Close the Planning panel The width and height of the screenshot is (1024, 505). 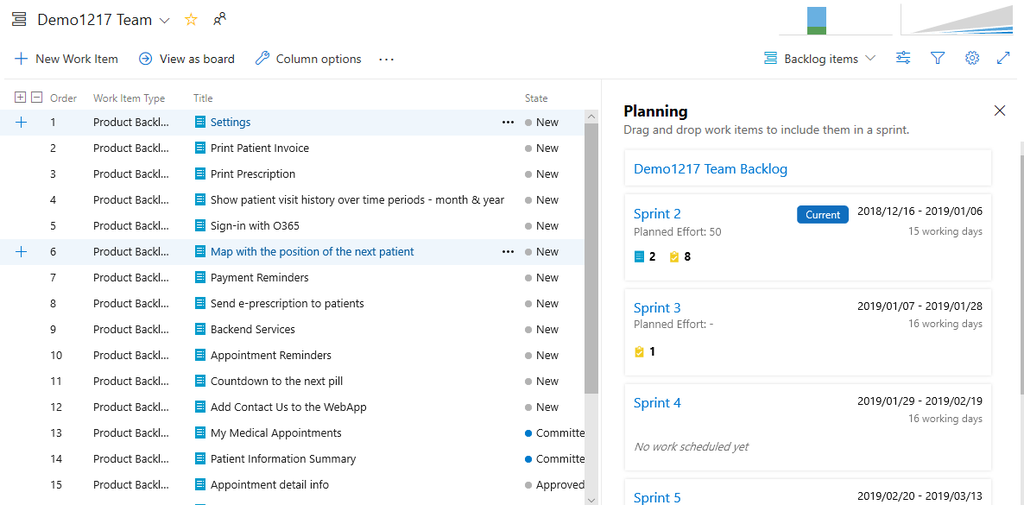[999, 110]
